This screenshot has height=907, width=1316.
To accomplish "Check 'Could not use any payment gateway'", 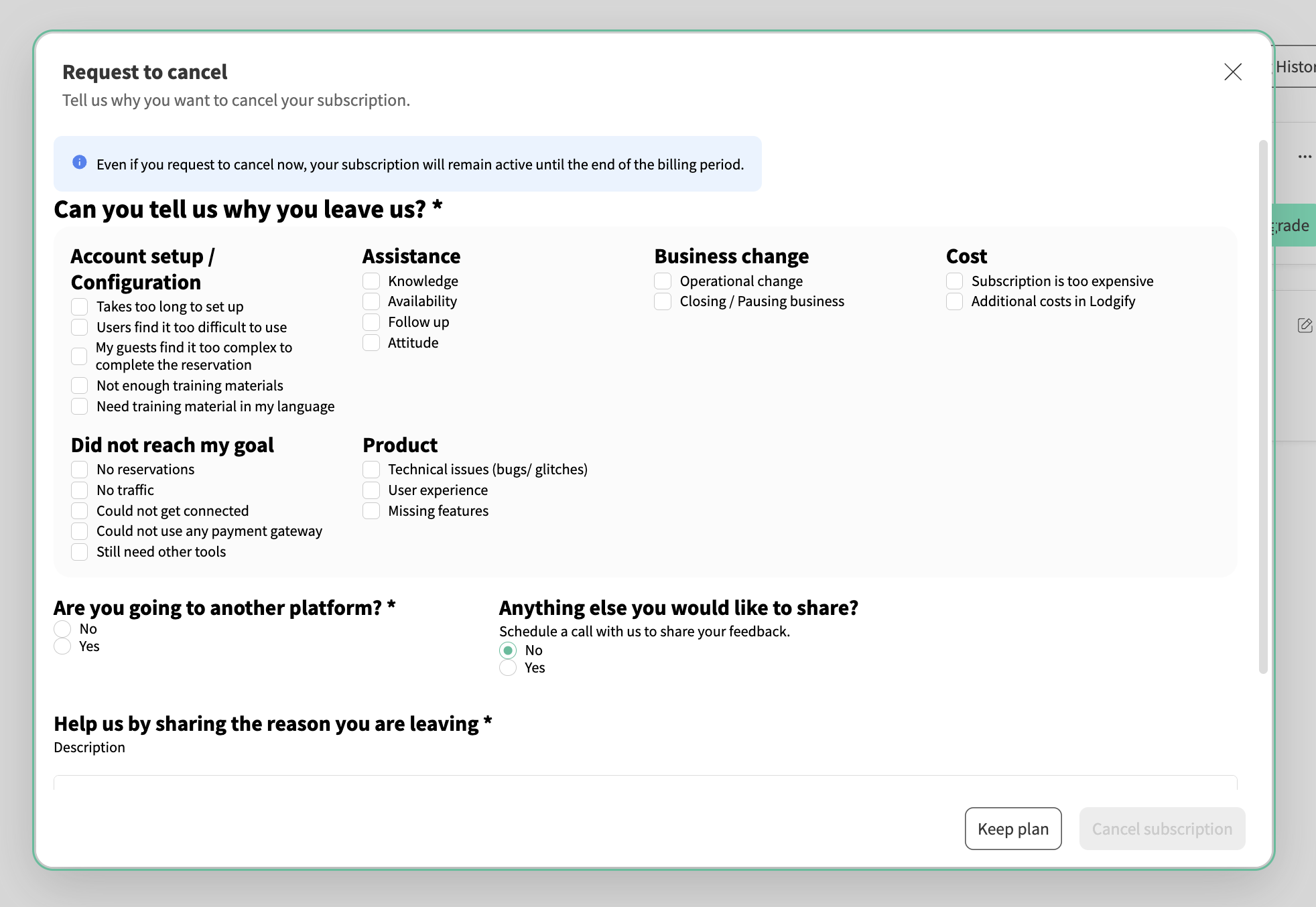I will [80, 531].
